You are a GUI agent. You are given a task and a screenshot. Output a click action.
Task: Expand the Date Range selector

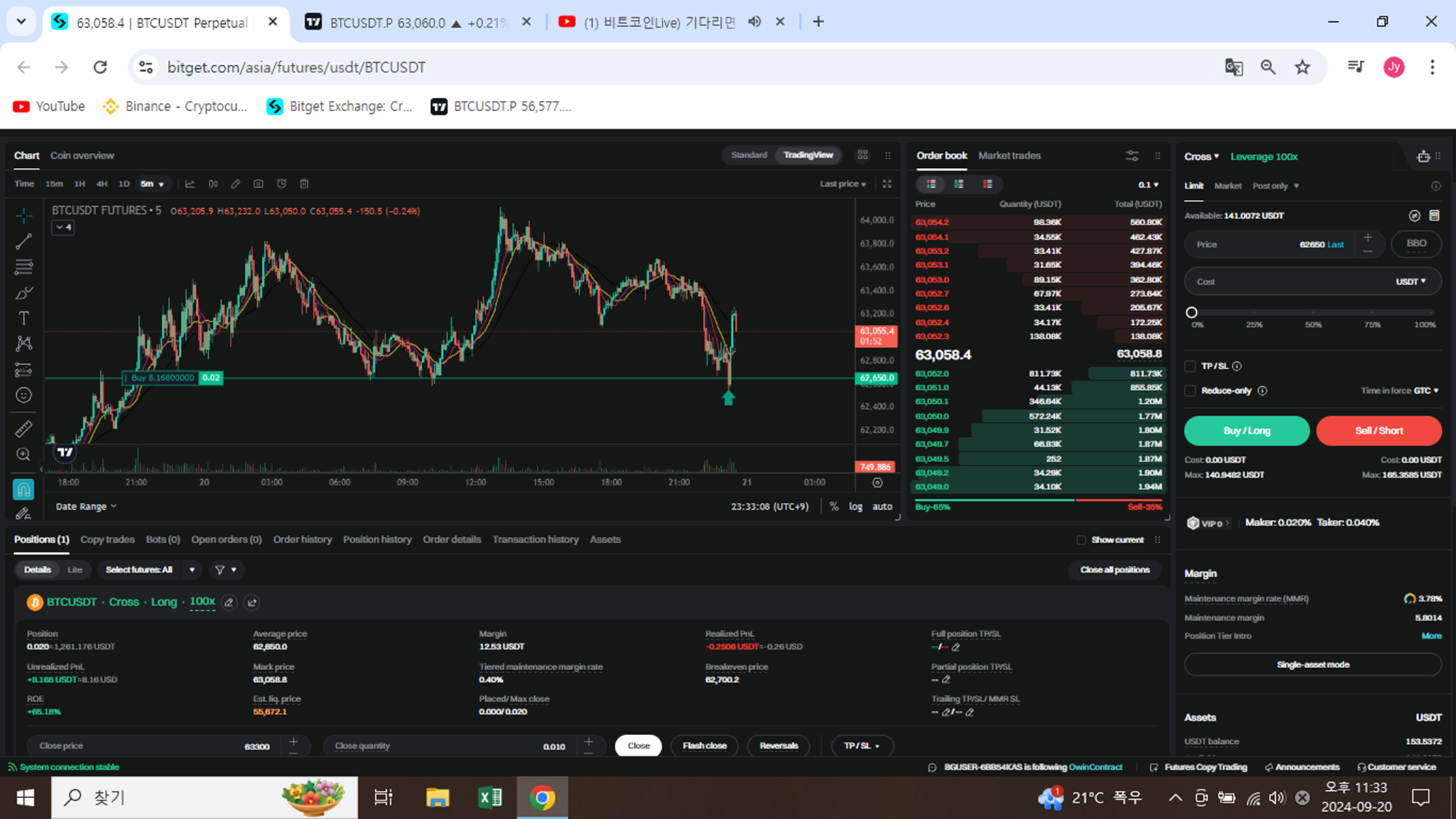[86, 506]
